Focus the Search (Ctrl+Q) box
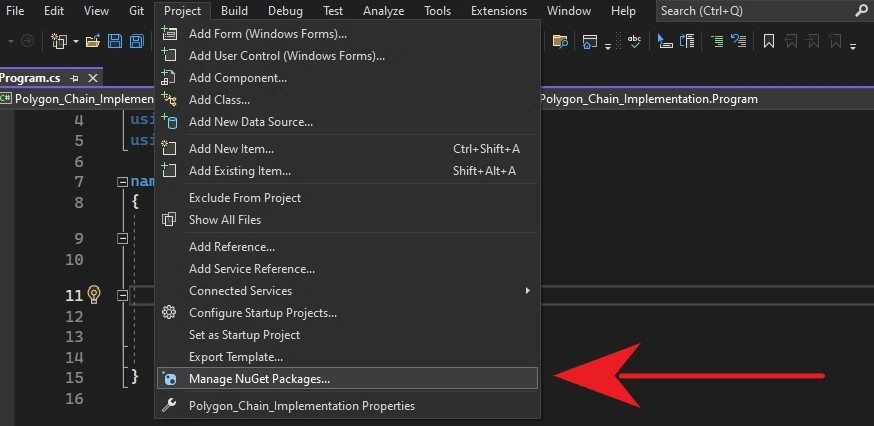 (x=765, y=11)
